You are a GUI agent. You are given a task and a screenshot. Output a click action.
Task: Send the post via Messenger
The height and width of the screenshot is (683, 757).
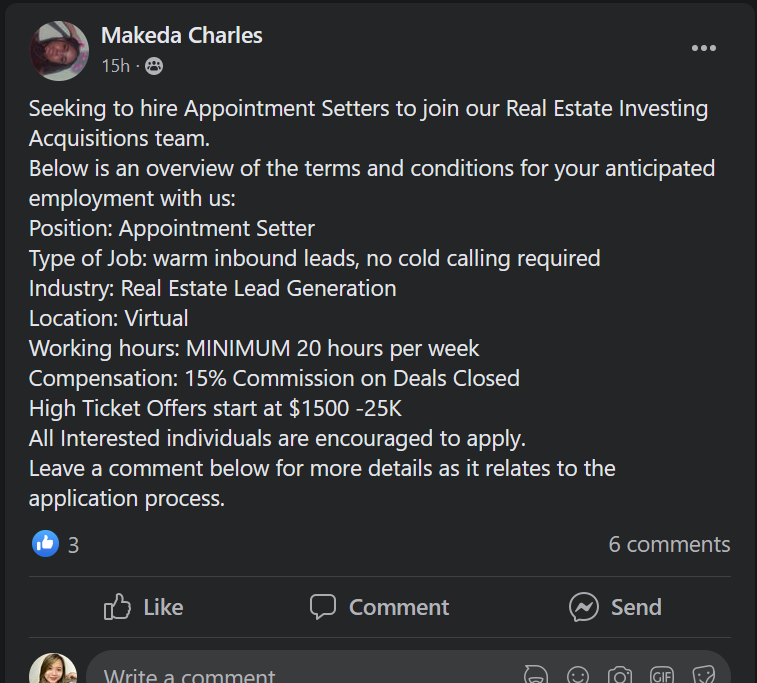coord(615,607)
